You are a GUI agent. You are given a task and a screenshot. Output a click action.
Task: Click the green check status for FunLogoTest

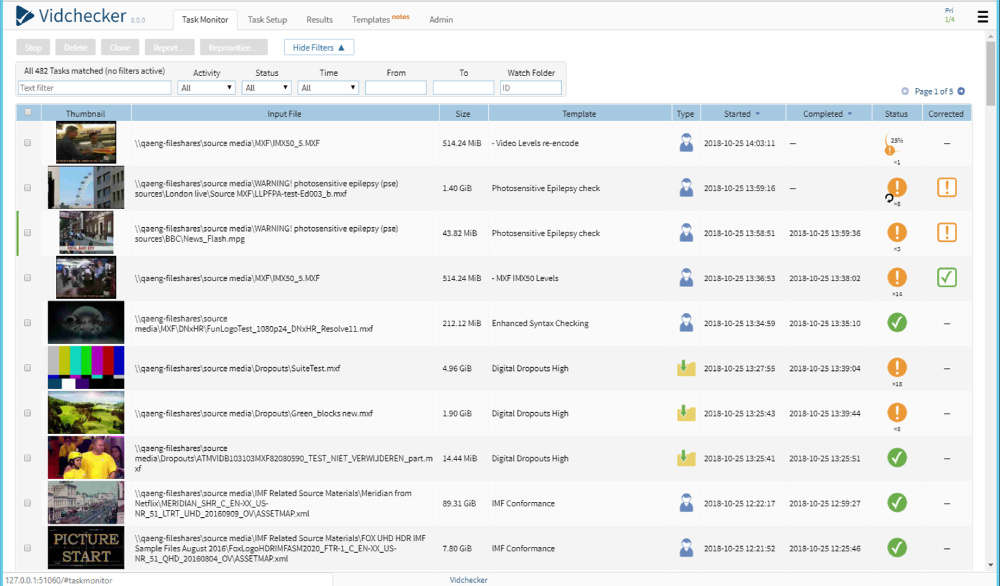tap(897, 322)
